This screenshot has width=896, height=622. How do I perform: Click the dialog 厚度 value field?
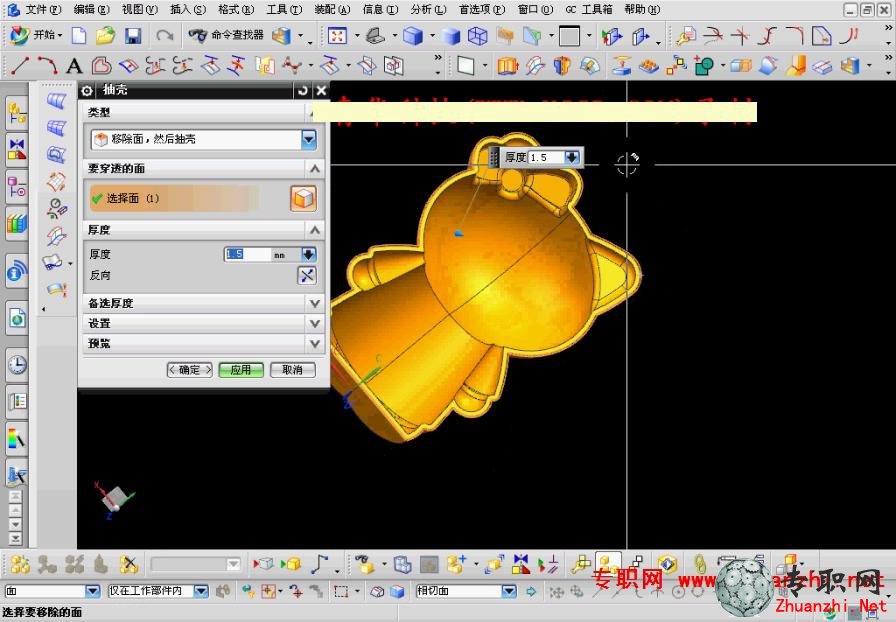click(247, 254)
